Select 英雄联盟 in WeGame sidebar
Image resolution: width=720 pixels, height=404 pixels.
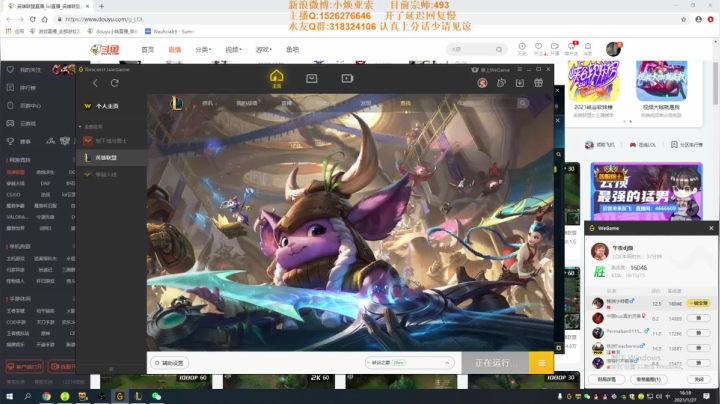point(111,157)
